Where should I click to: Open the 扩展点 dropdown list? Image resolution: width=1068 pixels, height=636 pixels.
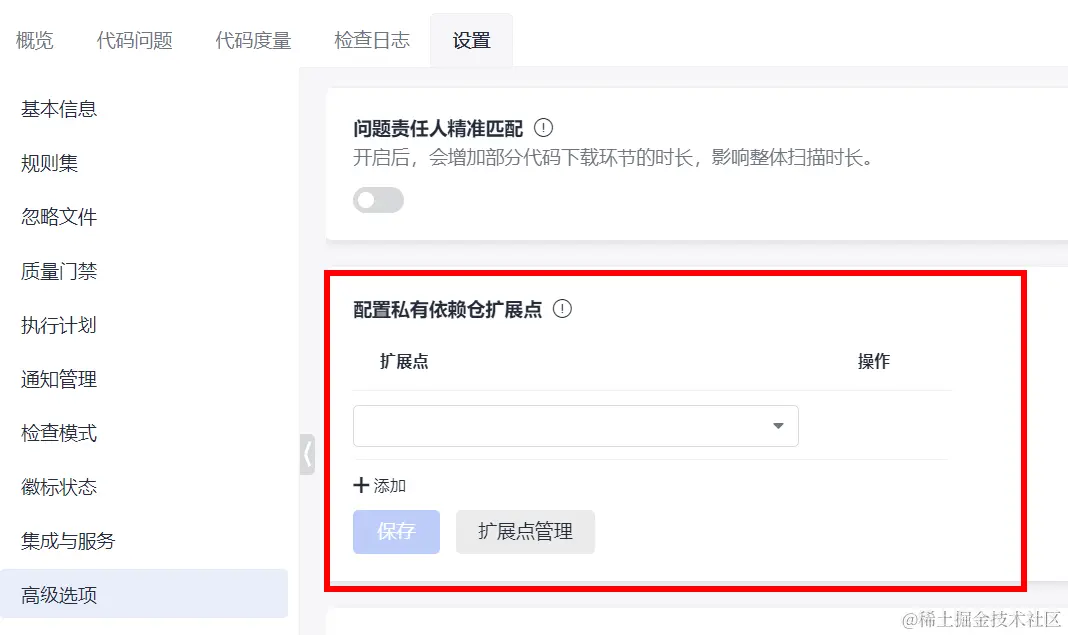tap(576, 426)
